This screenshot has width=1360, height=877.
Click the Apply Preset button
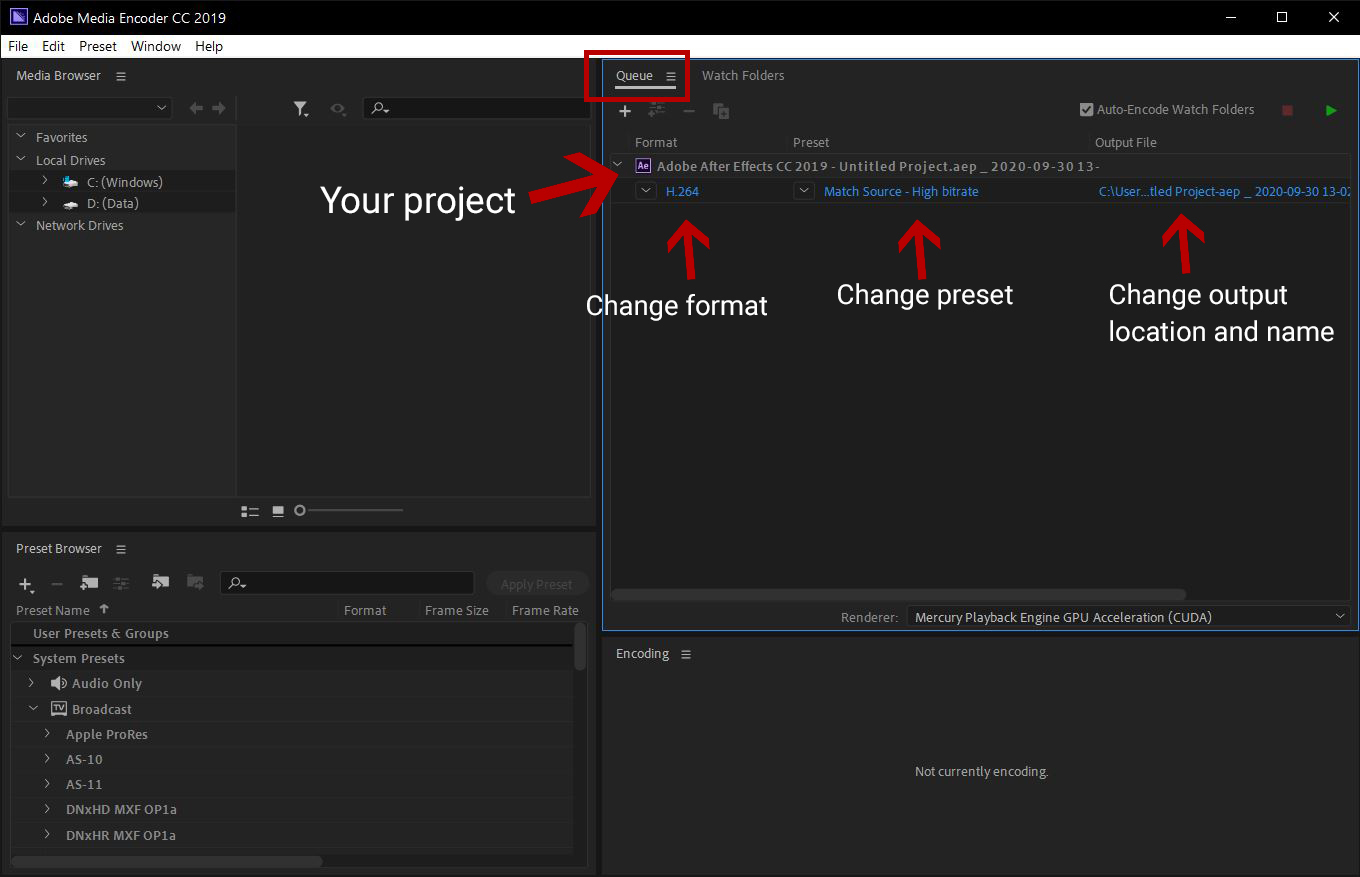[x=536, y=584]
